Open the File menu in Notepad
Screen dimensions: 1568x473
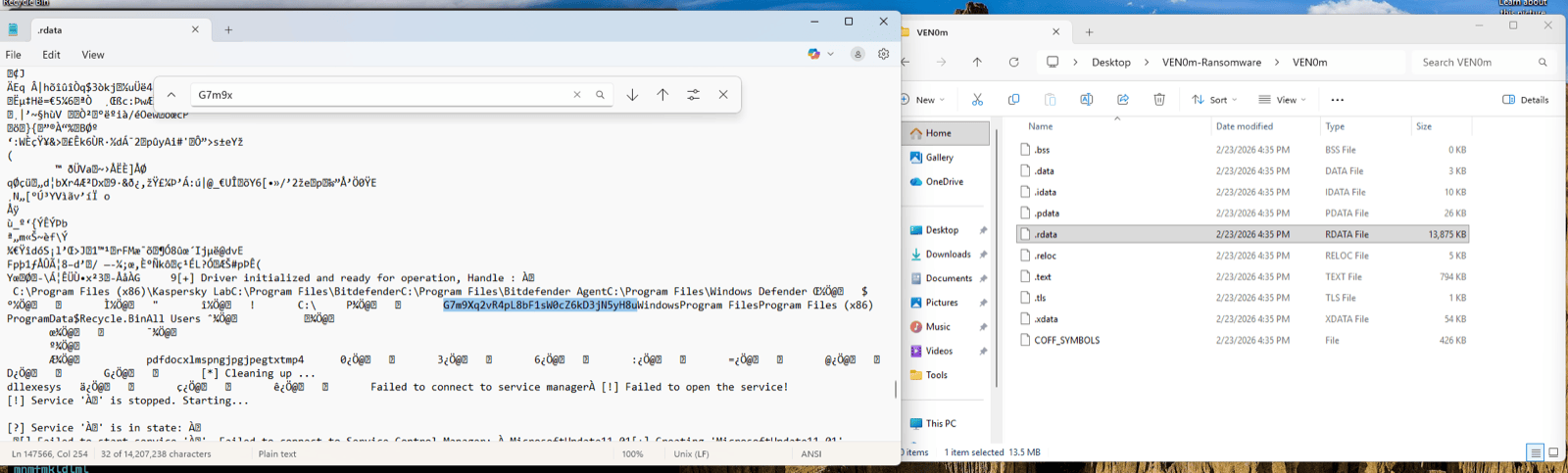14,55
